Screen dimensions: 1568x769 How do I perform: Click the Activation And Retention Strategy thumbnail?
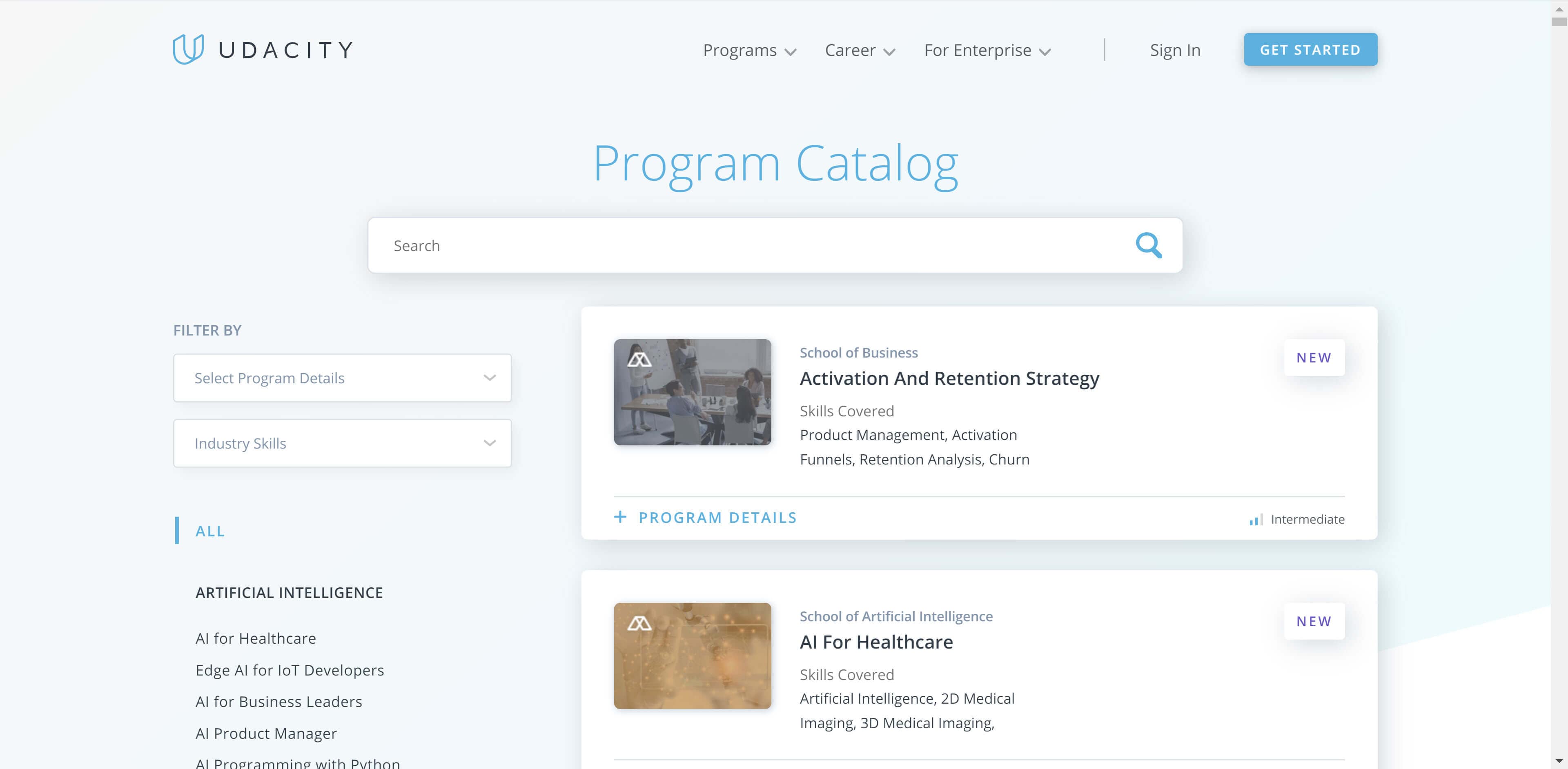[x=693, y=392]
